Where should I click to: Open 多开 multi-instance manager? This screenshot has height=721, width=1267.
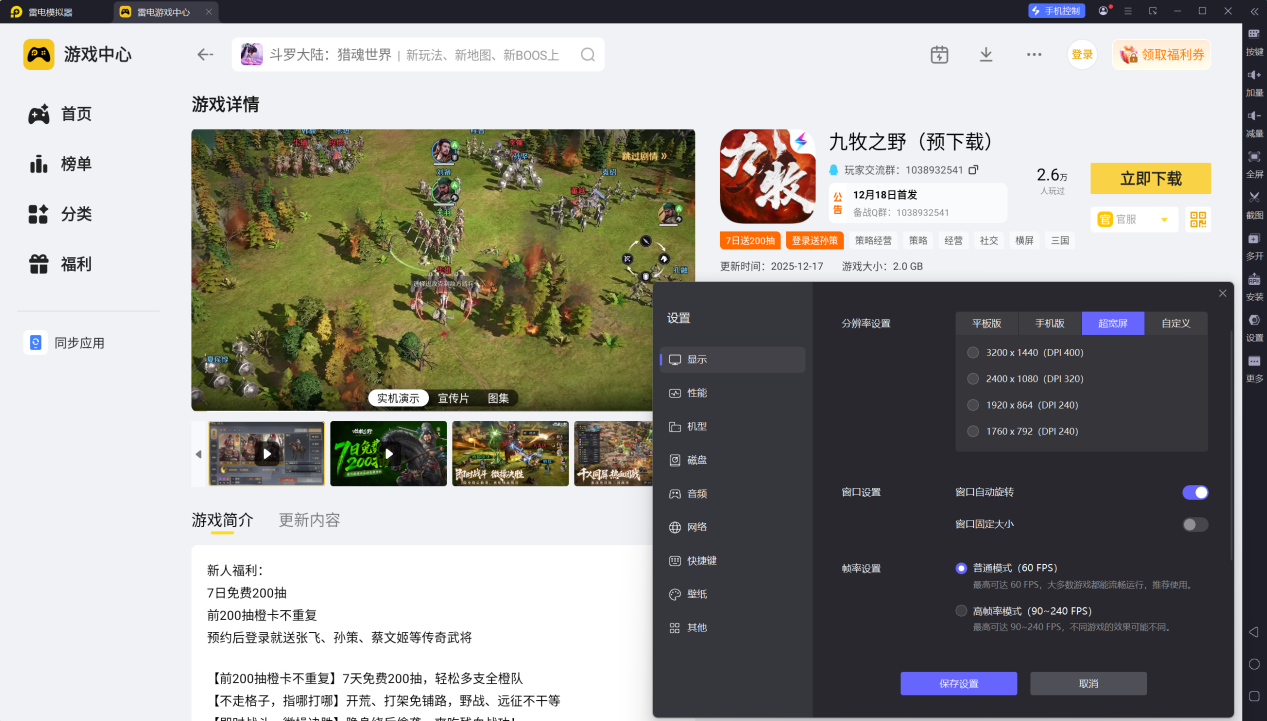tap(1254, 246)
